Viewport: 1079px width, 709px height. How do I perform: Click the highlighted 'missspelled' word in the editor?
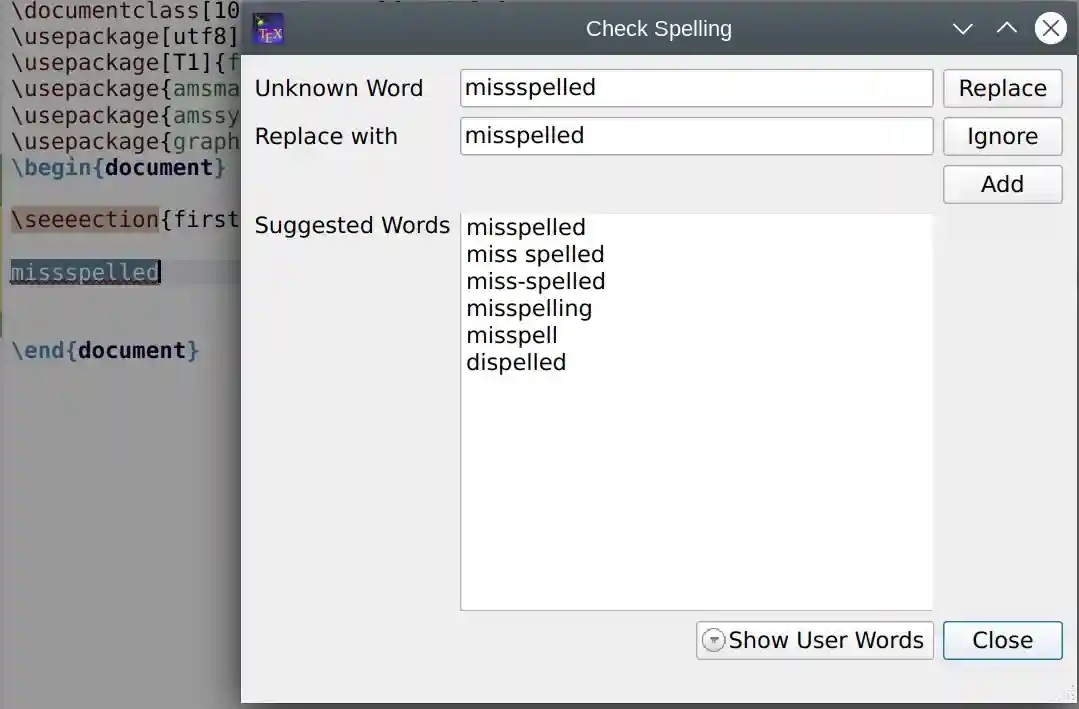[85, 271]
